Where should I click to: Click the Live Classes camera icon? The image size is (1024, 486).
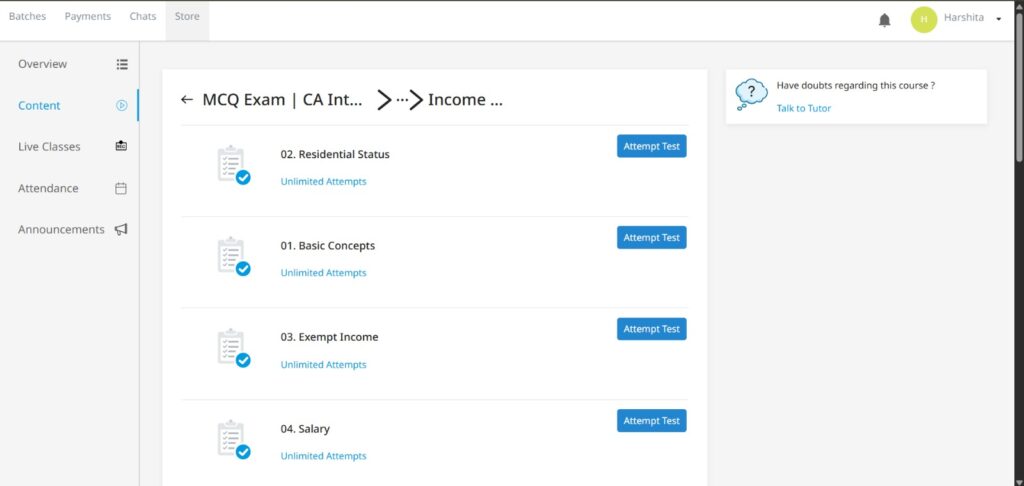tap(121, 146)
